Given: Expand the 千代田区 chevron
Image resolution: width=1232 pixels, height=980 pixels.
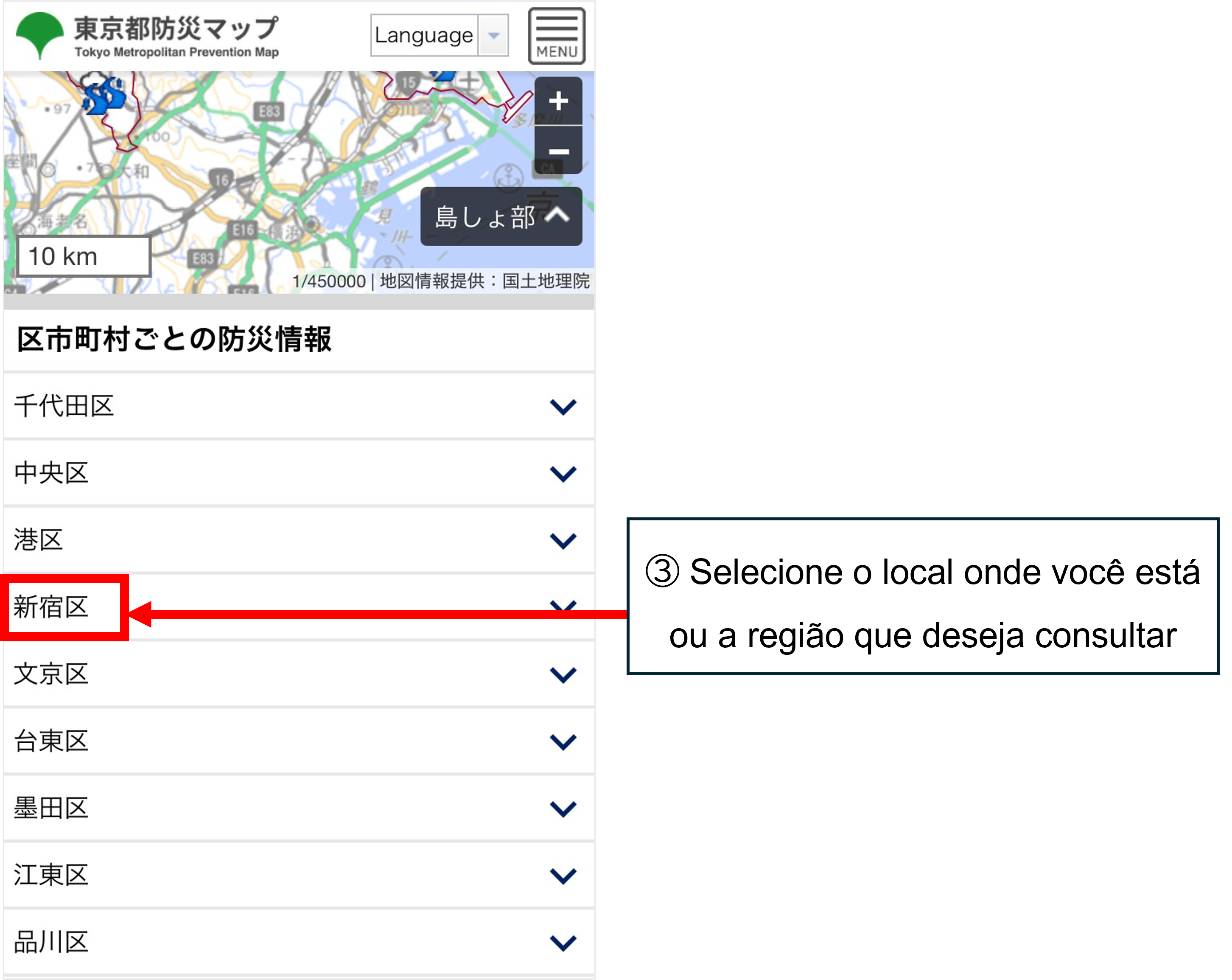Looking at the screenshot, I should tap(563, 407).
